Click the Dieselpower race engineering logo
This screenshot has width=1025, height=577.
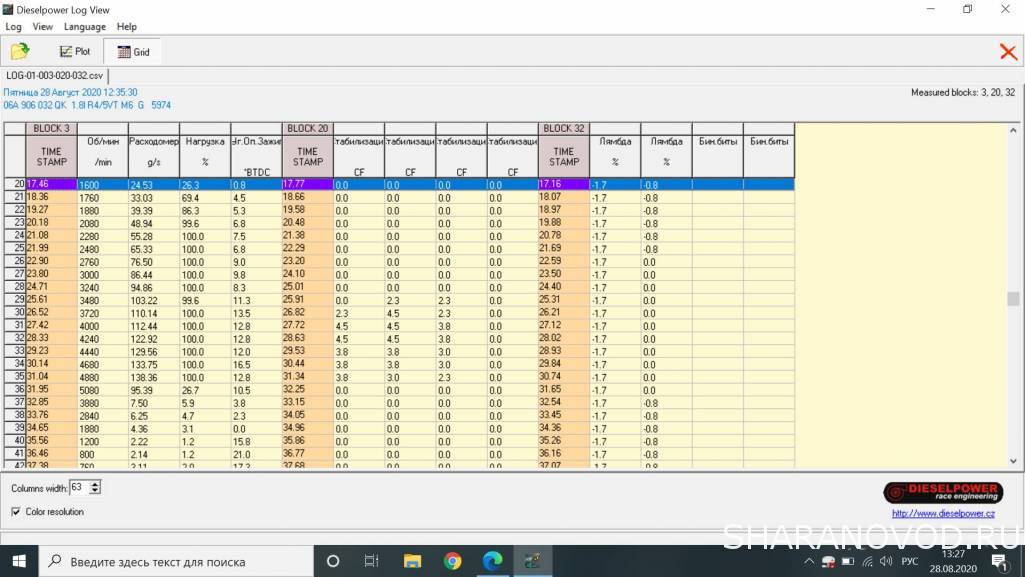coord(941,492)
